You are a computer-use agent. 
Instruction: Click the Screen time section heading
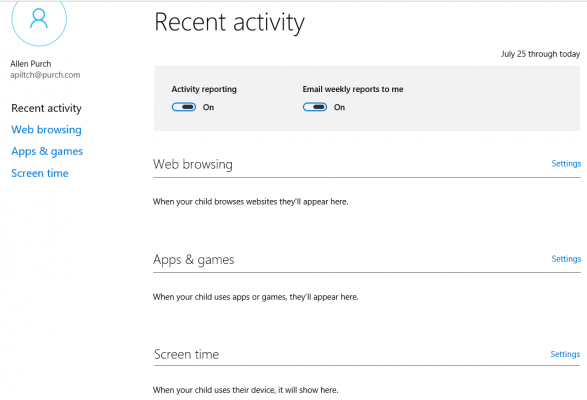coord(186,354)
